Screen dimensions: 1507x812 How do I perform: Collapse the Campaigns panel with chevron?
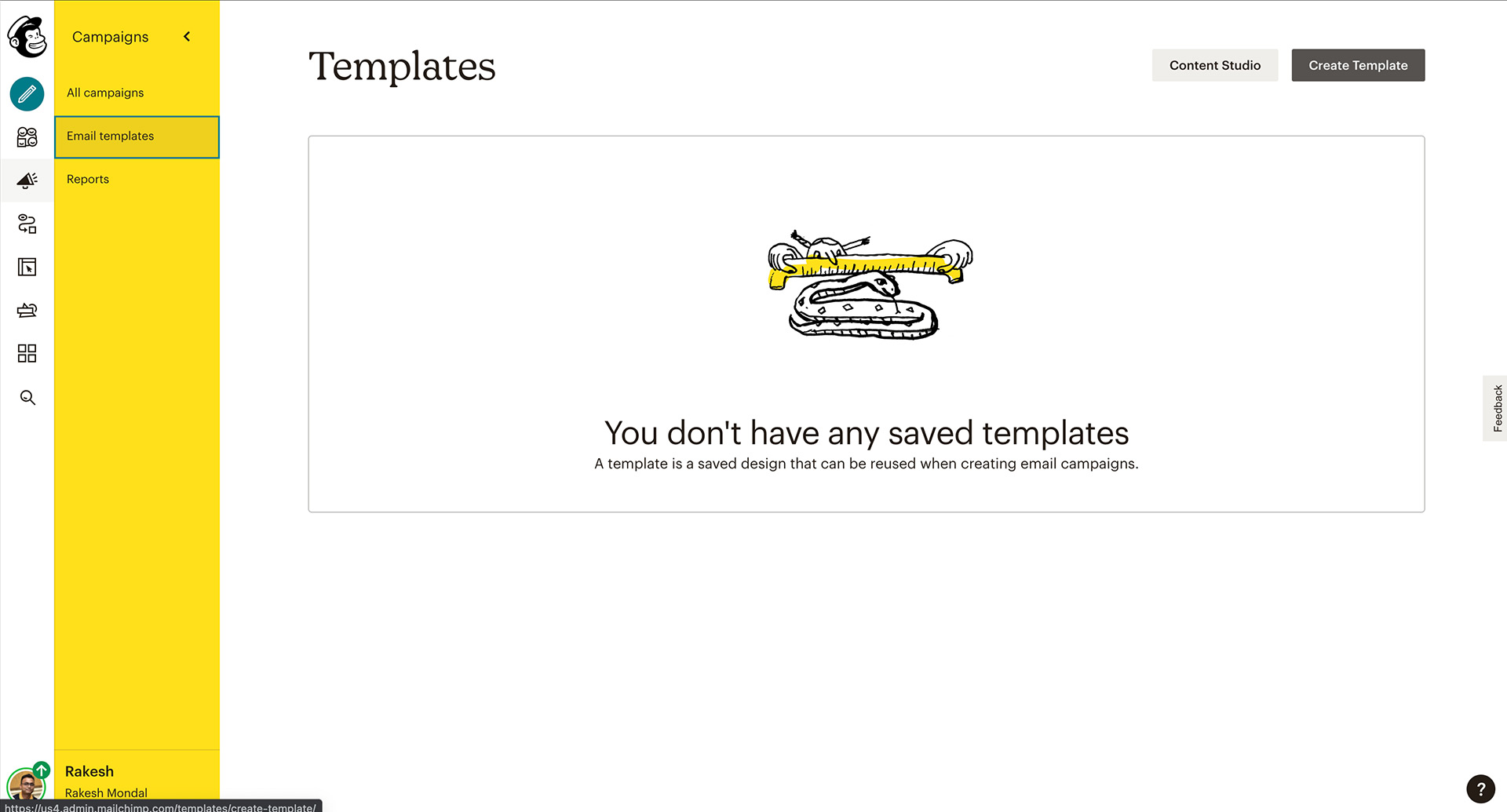pyautogui.click(x=187, y=37)
